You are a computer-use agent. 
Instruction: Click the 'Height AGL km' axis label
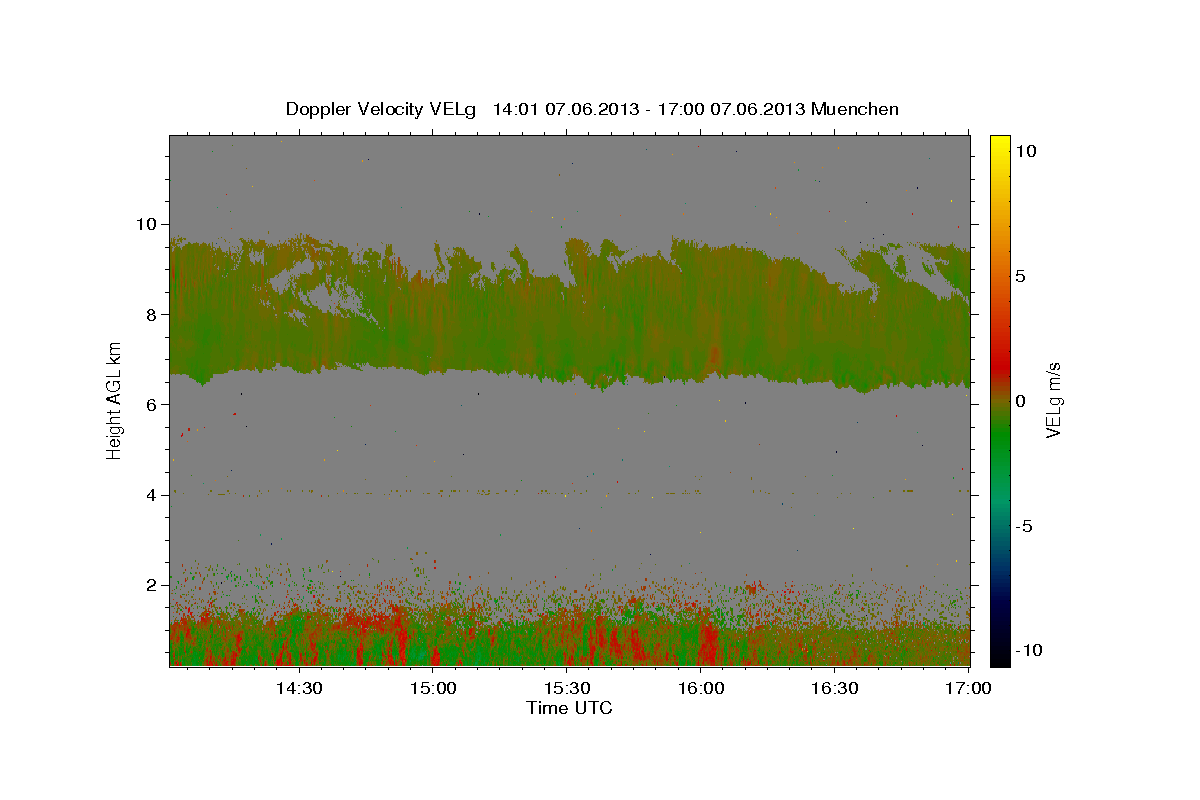pyautogui.click(x=115, y=399)
